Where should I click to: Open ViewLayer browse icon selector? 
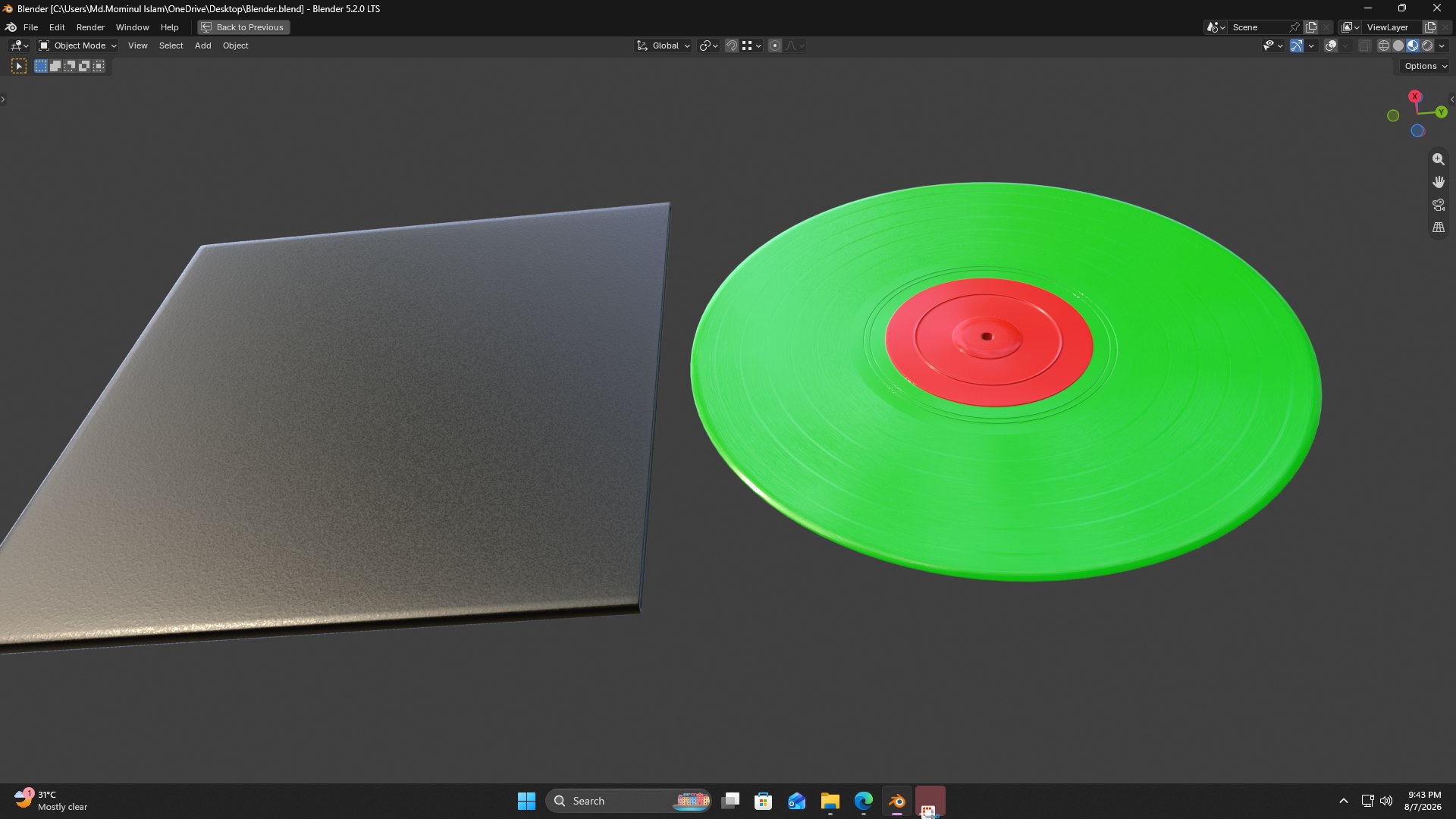(x=1351, y=27)
